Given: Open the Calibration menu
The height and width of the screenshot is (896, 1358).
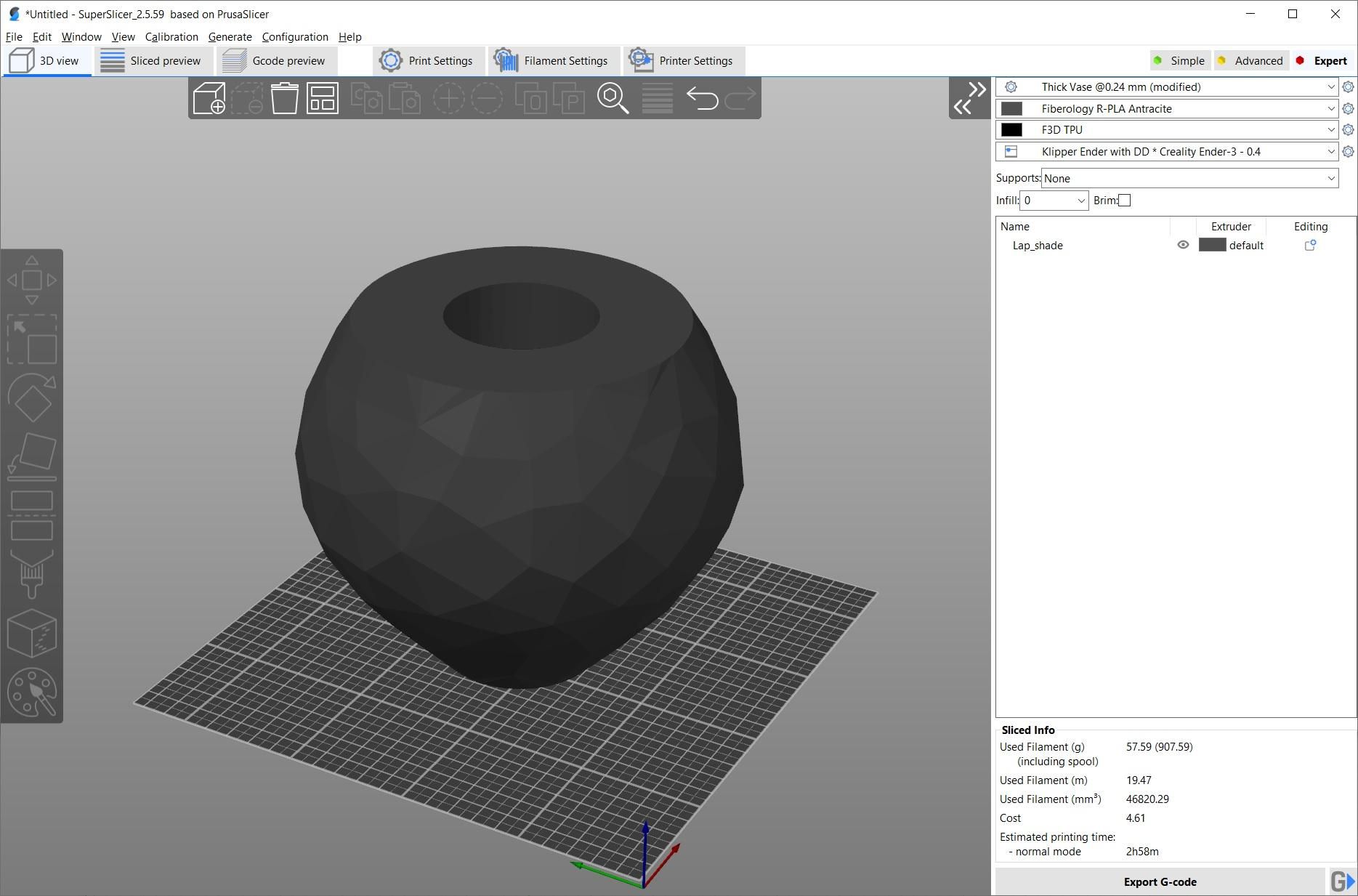Looking at the screenshot, I should [171, 36].
